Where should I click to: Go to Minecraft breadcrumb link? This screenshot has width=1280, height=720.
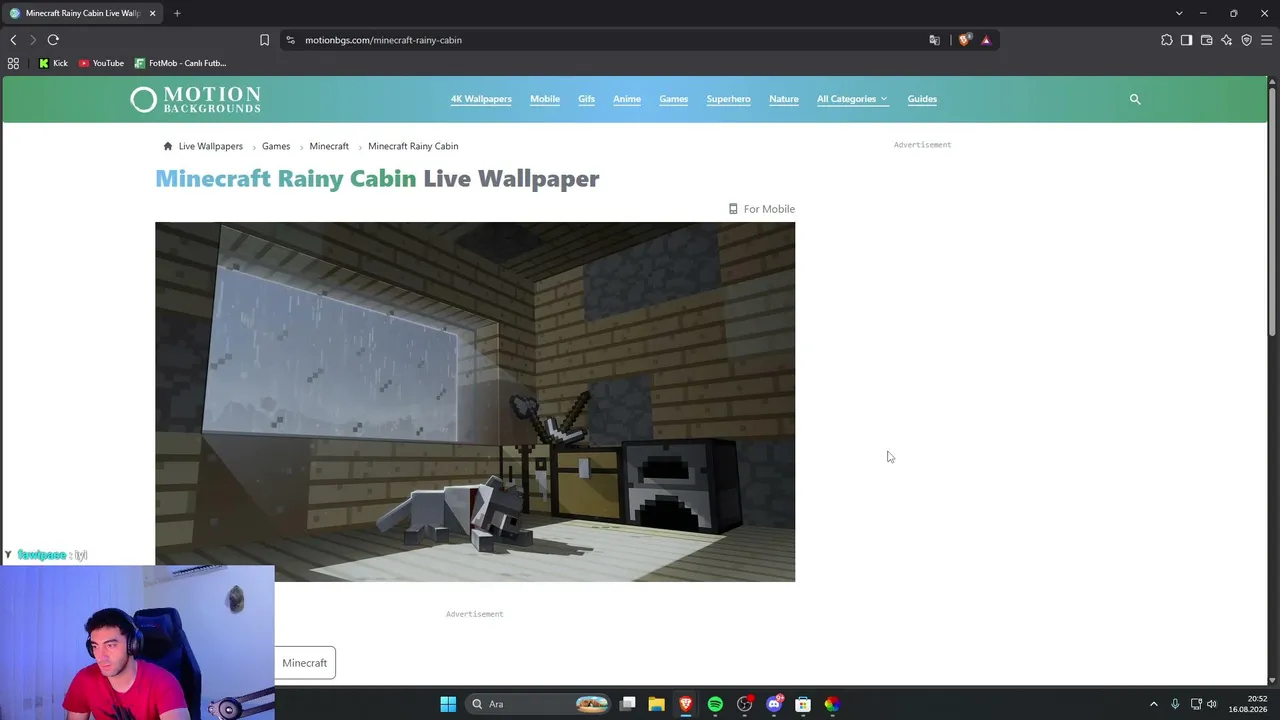329,146
